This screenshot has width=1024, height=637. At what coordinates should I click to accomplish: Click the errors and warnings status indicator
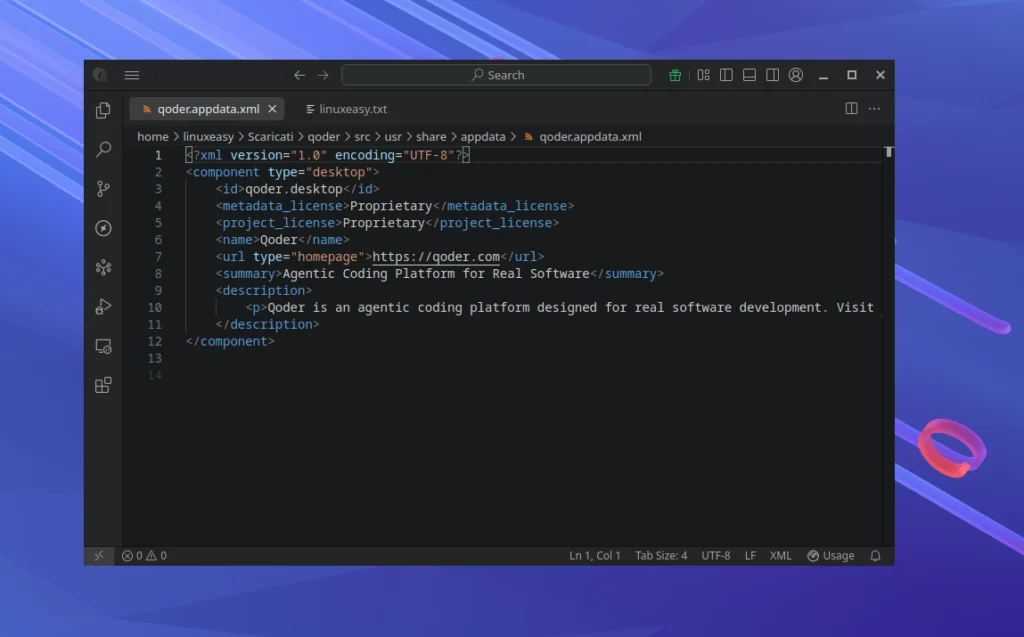tap(143, 555)
